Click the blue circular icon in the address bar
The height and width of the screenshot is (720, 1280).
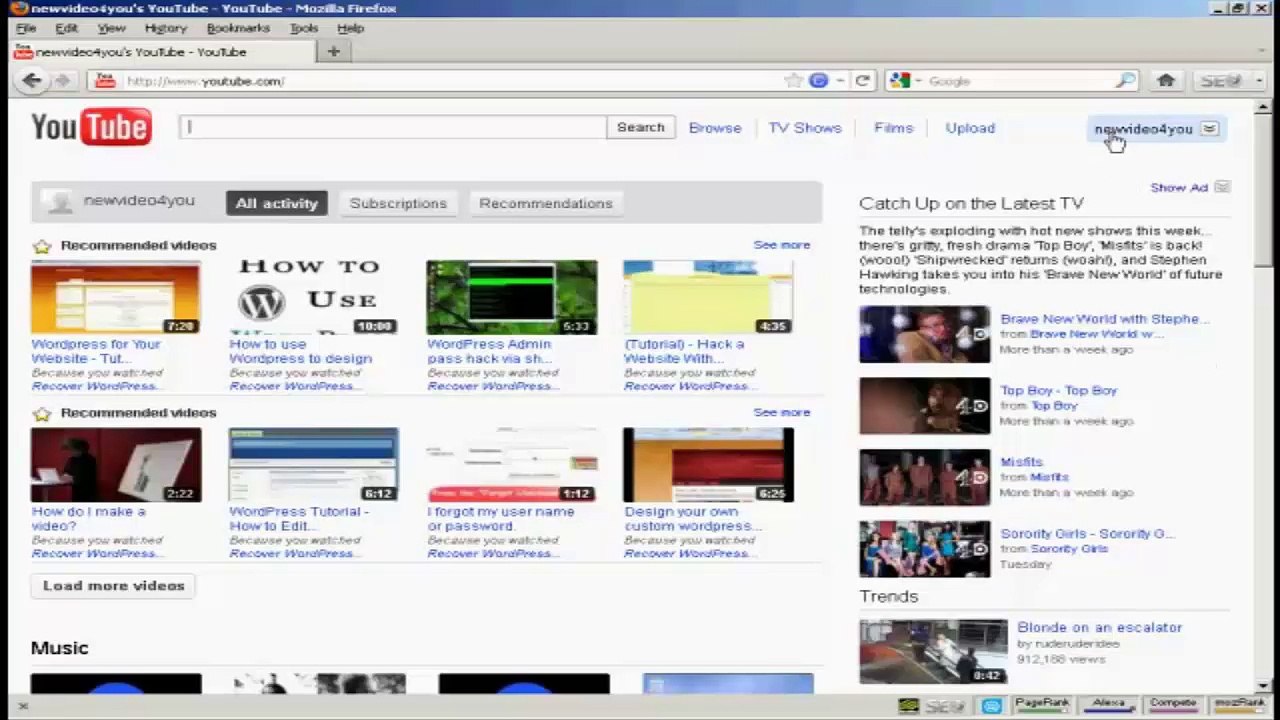point(818,81)
